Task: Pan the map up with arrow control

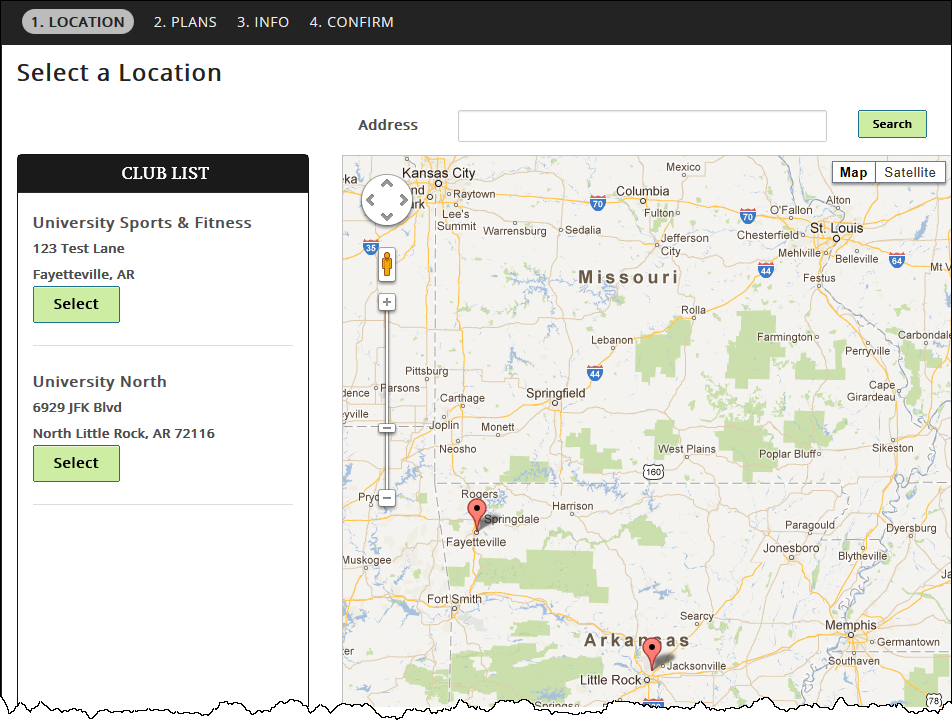Action: coord(386,184)
